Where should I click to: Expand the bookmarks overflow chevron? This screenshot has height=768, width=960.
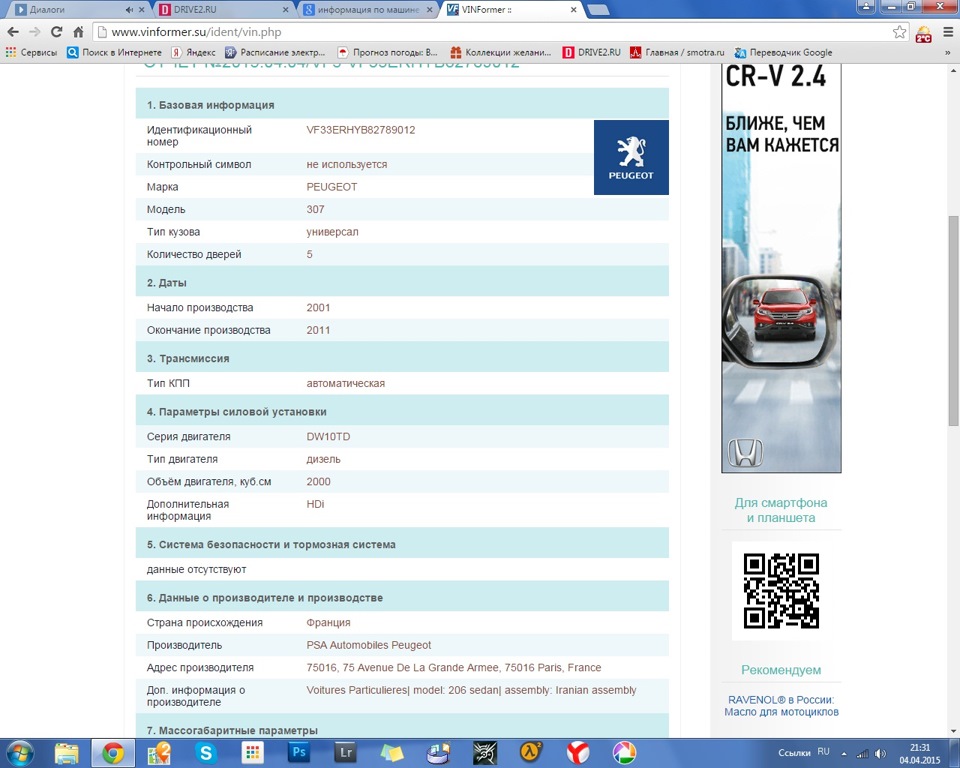(x=948, y=53)
